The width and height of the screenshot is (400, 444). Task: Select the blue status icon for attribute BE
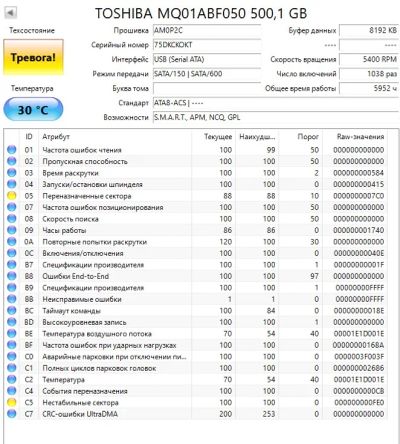click(12, 334)
